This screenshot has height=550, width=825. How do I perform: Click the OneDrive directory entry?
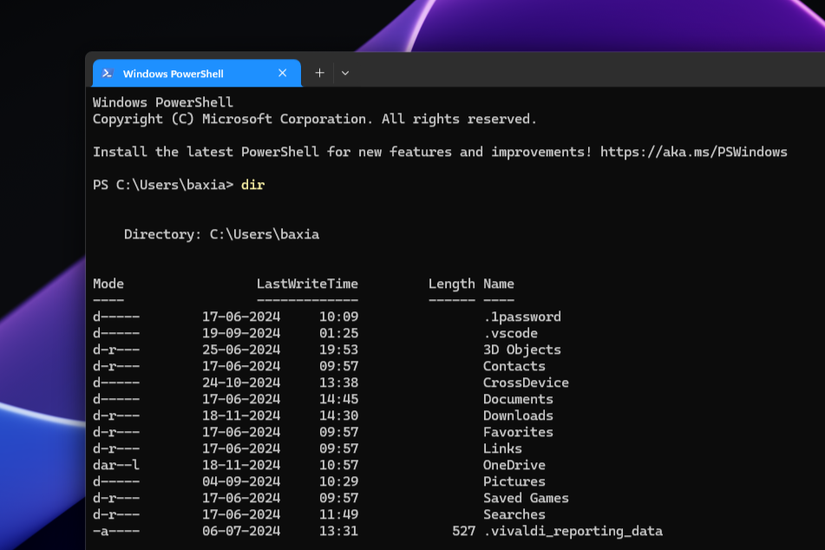coord(514,465)
